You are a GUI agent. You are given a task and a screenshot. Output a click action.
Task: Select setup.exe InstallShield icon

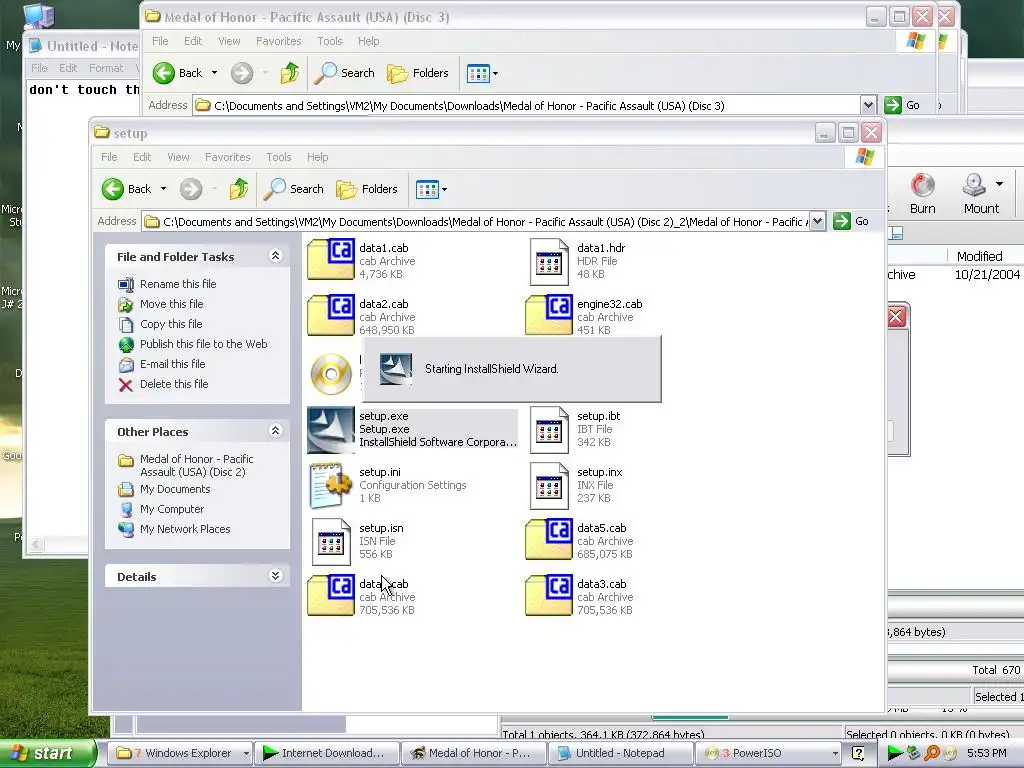point(331,430)
